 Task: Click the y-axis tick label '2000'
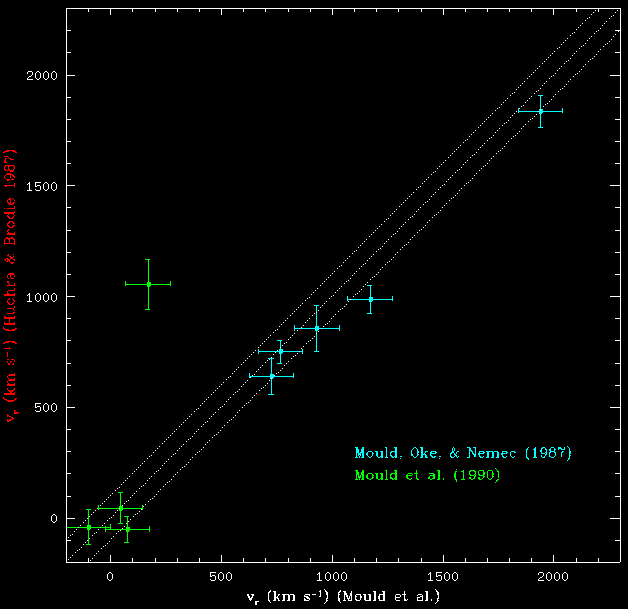pyautogui.click(x=42, y=75)
